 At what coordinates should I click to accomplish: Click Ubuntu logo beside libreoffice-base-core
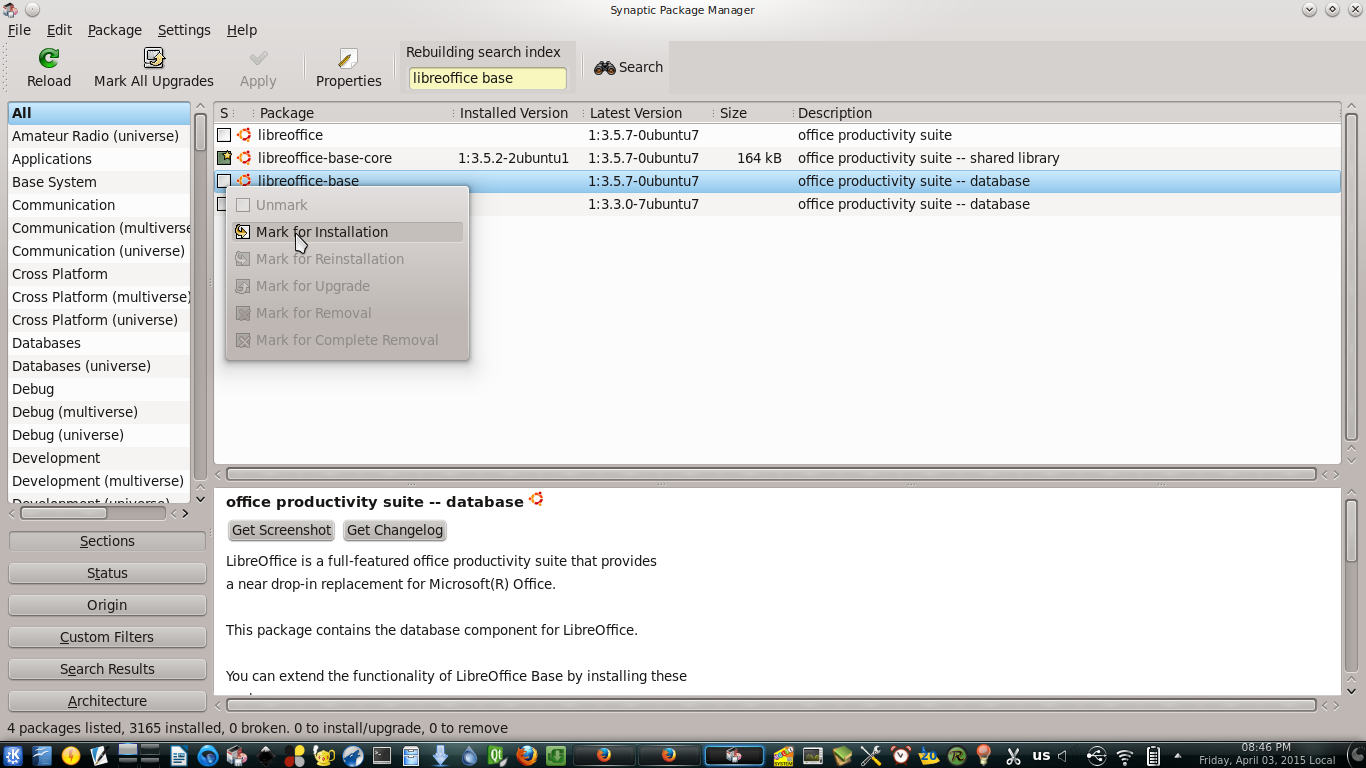coord(244,158)
